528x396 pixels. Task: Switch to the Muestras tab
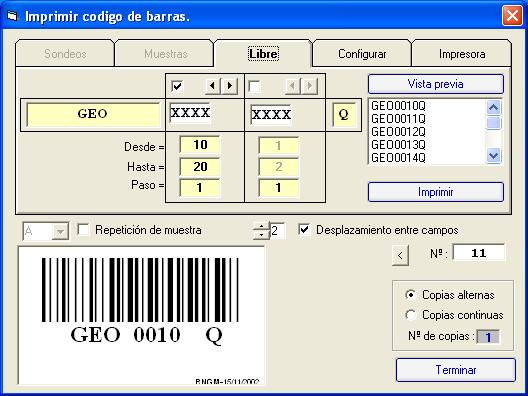click(165, 54)
